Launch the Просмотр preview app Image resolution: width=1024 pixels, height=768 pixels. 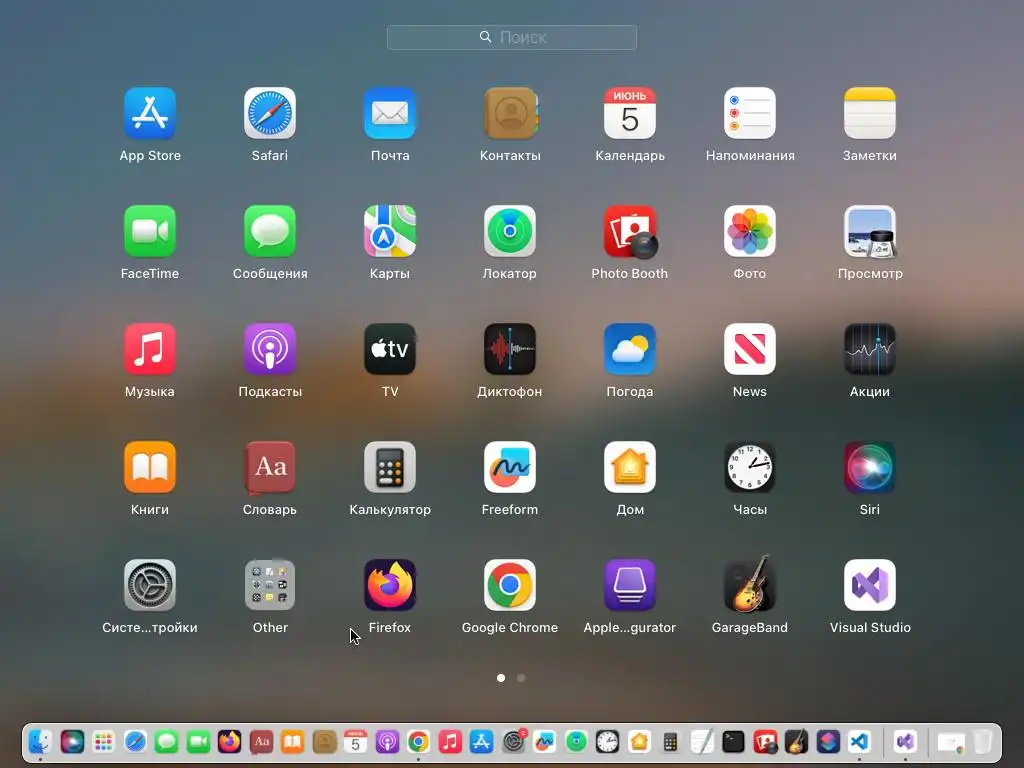(870, 232)
